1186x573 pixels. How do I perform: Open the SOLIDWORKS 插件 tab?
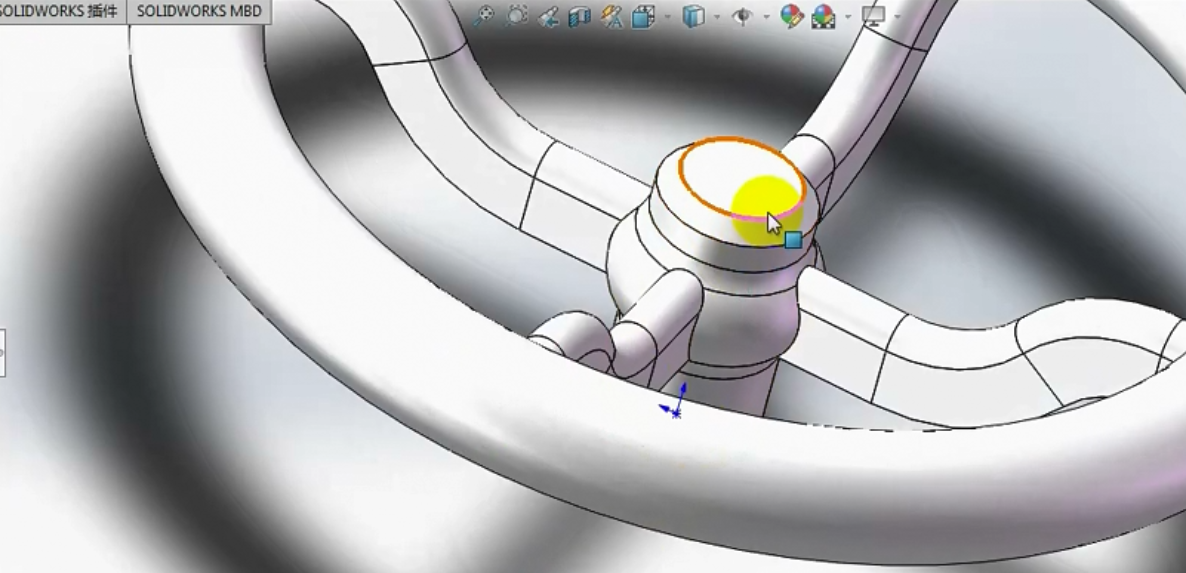[x=60, y=12]
